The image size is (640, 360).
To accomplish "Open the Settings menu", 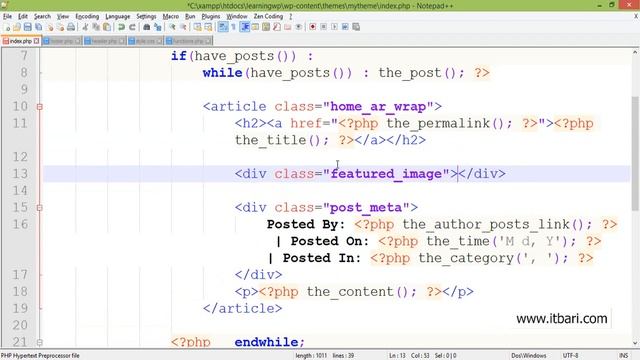I will pos(146,16).
